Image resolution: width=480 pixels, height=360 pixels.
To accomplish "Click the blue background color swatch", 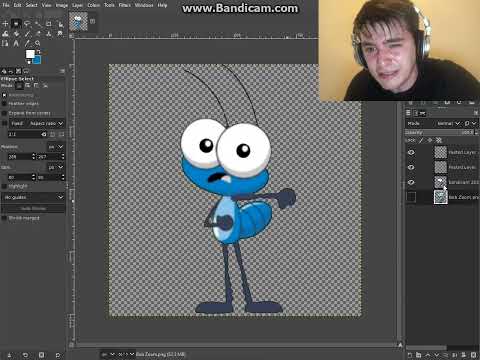I will tap(37, 60).
